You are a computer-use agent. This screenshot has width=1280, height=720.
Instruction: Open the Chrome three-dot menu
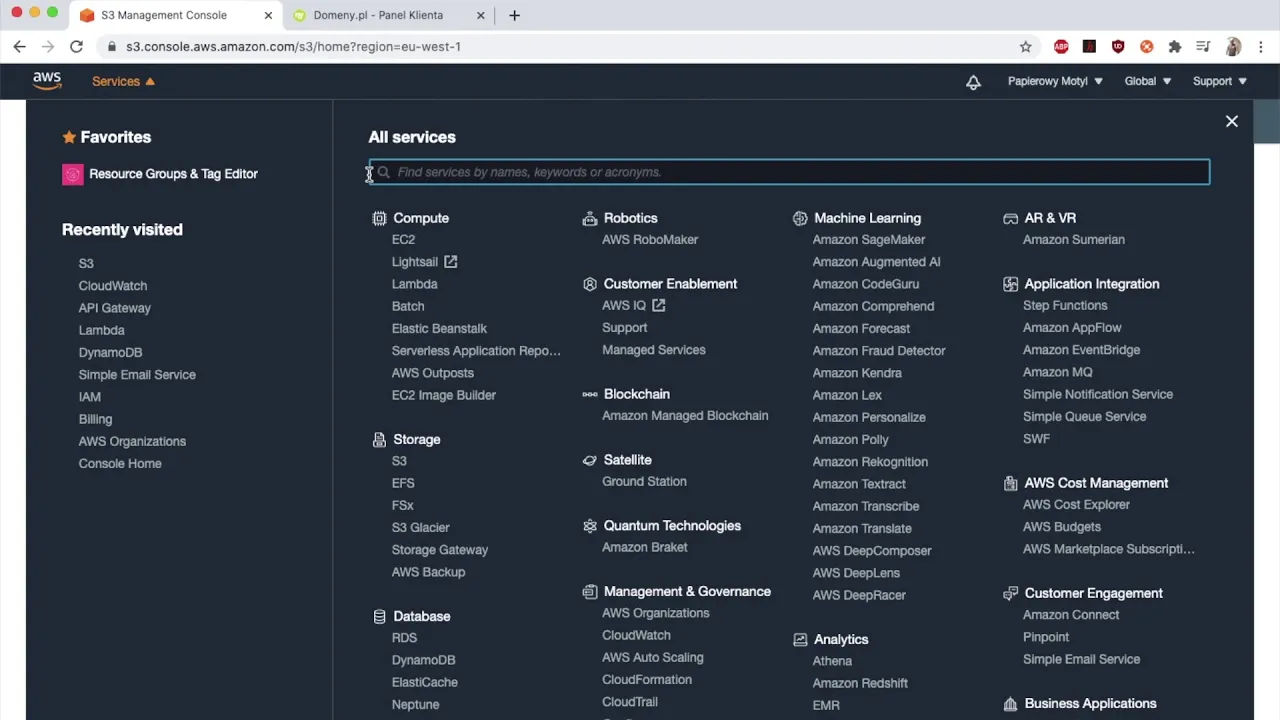(x=1261, y=46)
